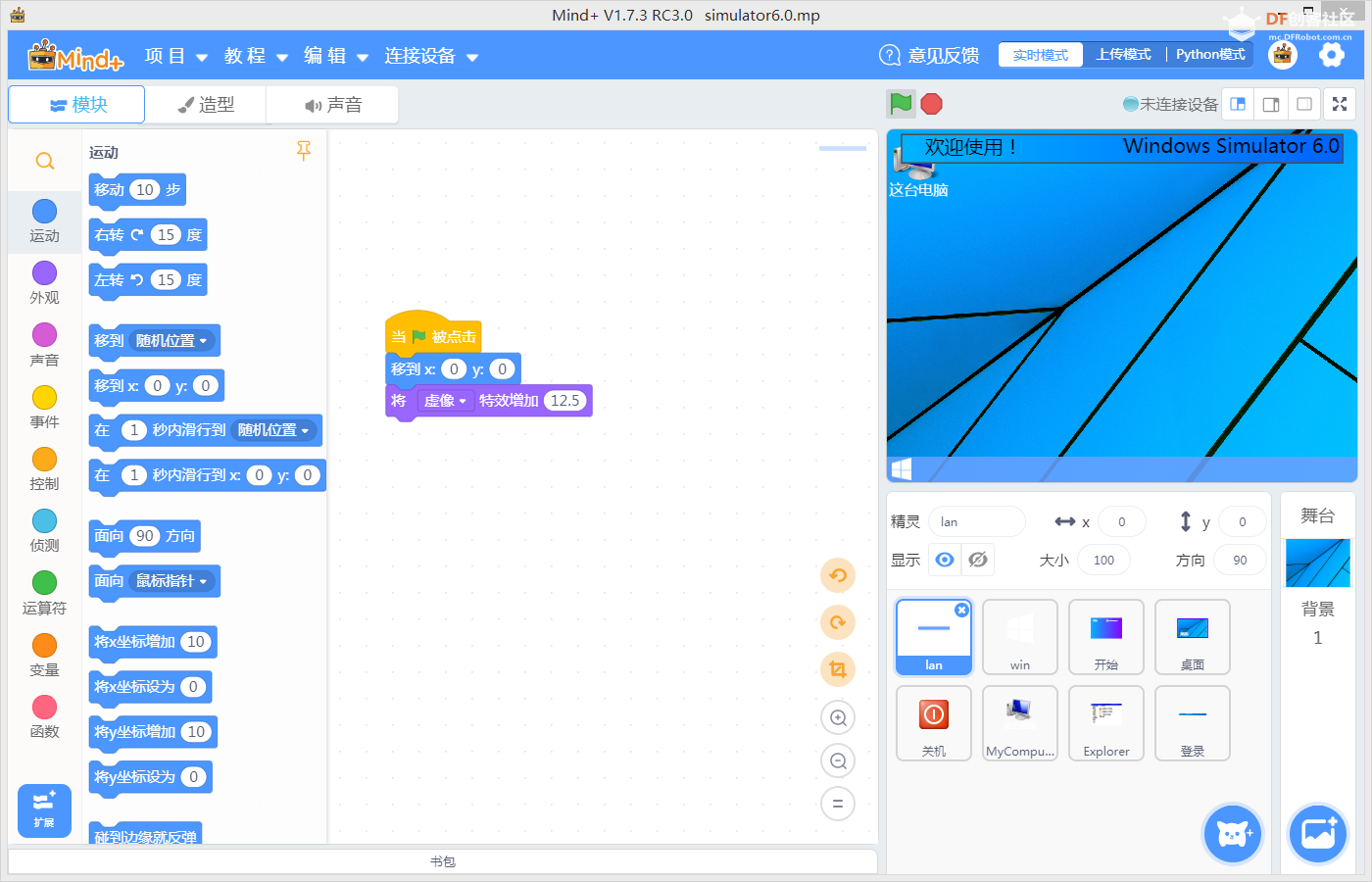This screenshot has width=1372, height=882.
Task: Select the 运算符 operators category
Action: (44, 594)
